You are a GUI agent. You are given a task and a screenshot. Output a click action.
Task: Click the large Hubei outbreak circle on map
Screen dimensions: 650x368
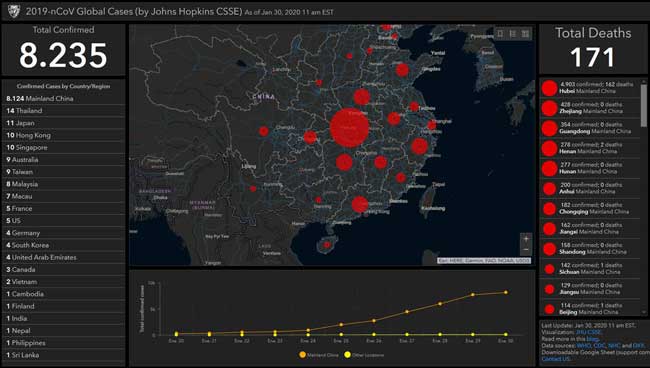tap(349, 128)
